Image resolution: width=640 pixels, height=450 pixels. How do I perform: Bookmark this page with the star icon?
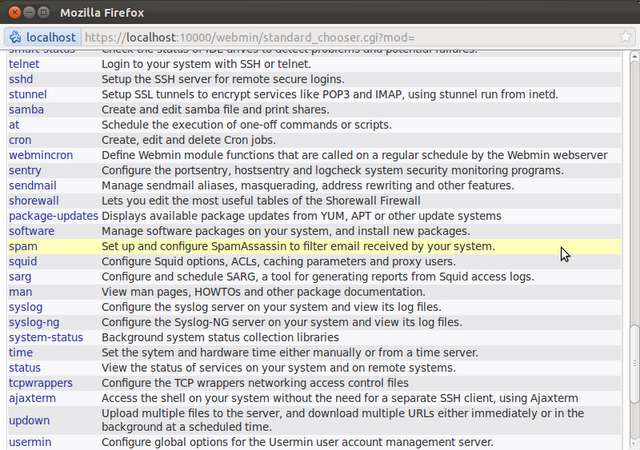(625, 38)
